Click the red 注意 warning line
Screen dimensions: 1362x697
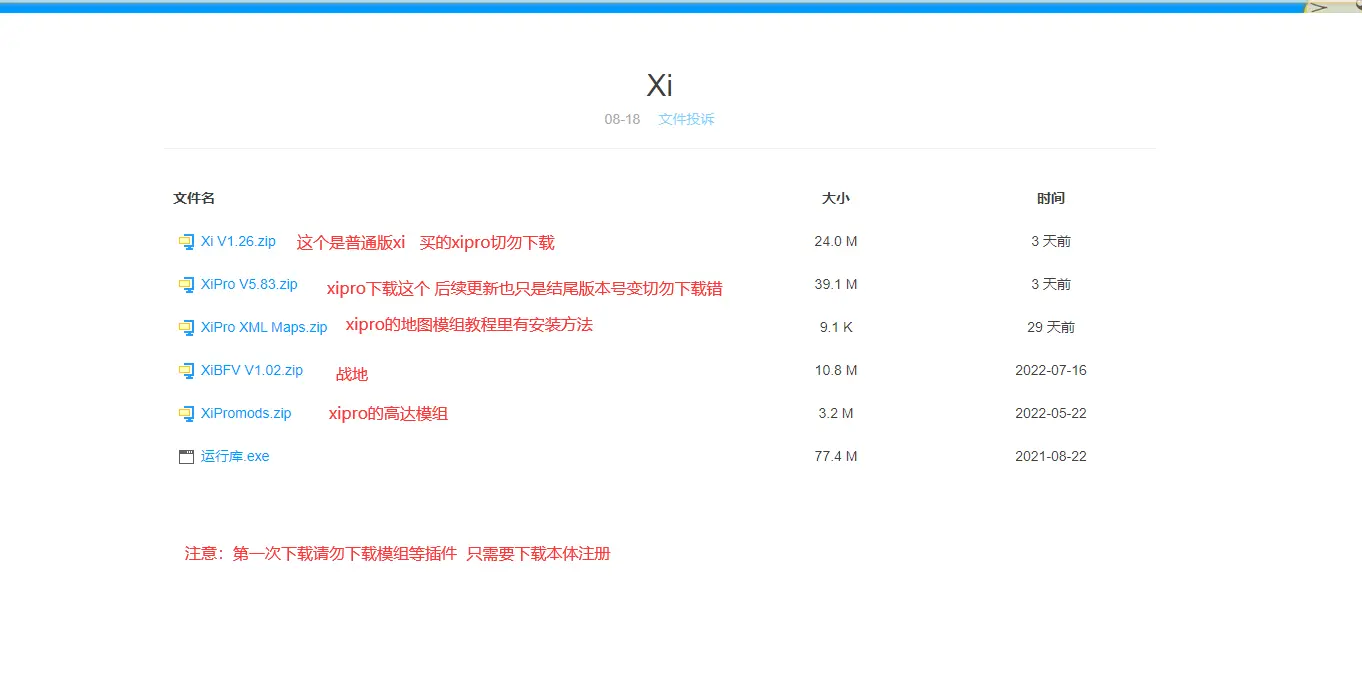(397, 554)
